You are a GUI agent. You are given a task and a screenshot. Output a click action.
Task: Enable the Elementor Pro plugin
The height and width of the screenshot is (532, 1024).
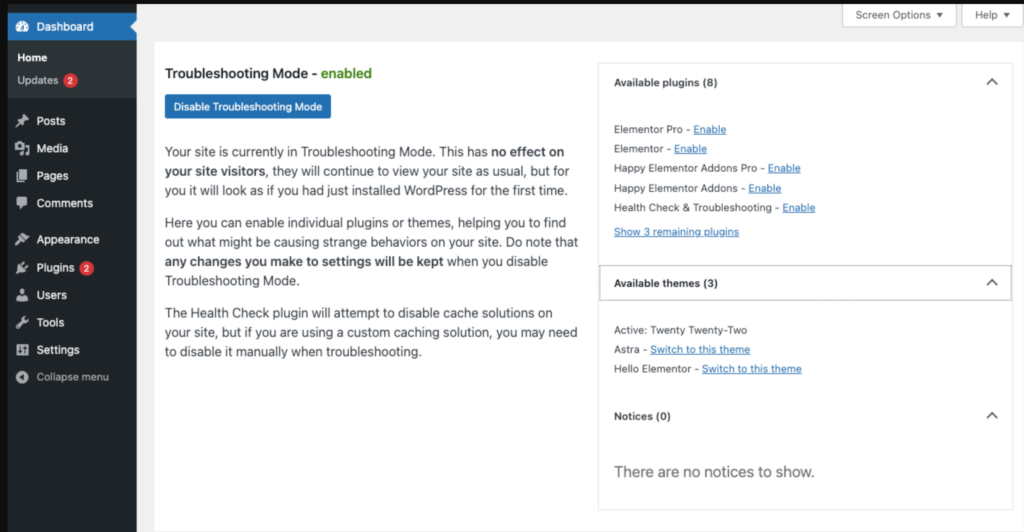pyautogui.click(x=709, y=129)
